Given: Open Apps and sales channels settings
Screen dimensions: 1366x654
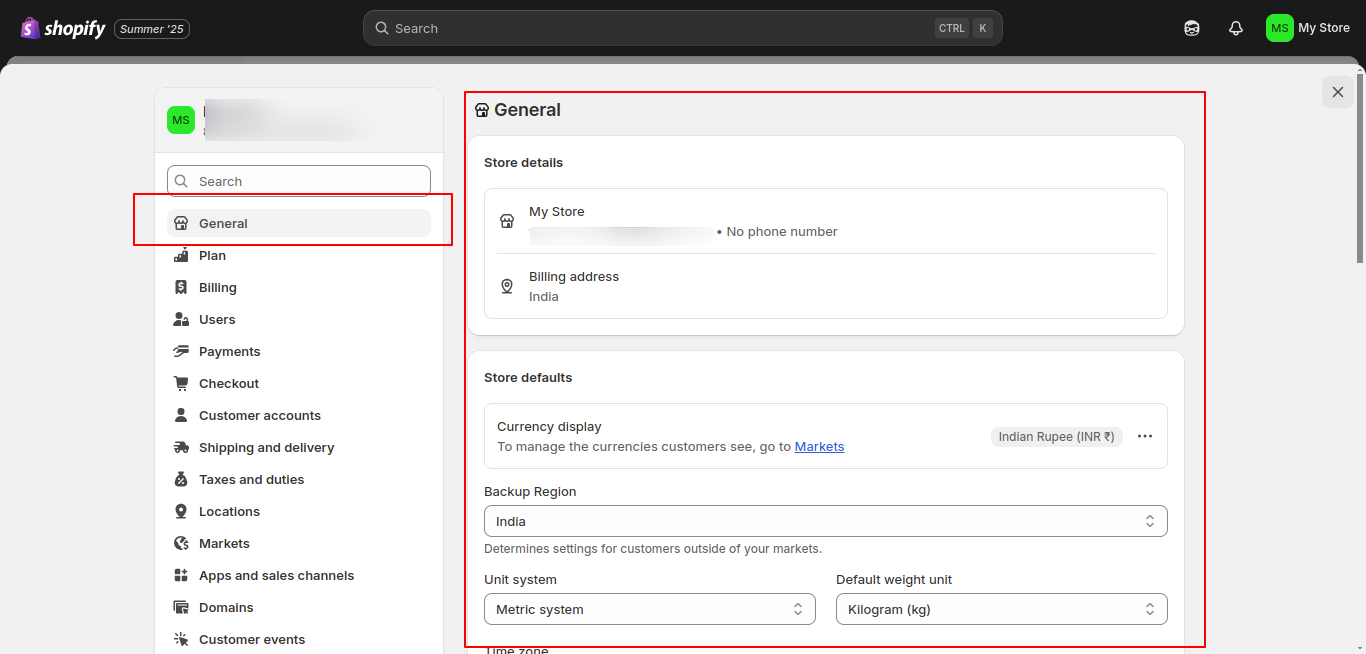Looking at the screenshot, I should [x=276, y=576].
